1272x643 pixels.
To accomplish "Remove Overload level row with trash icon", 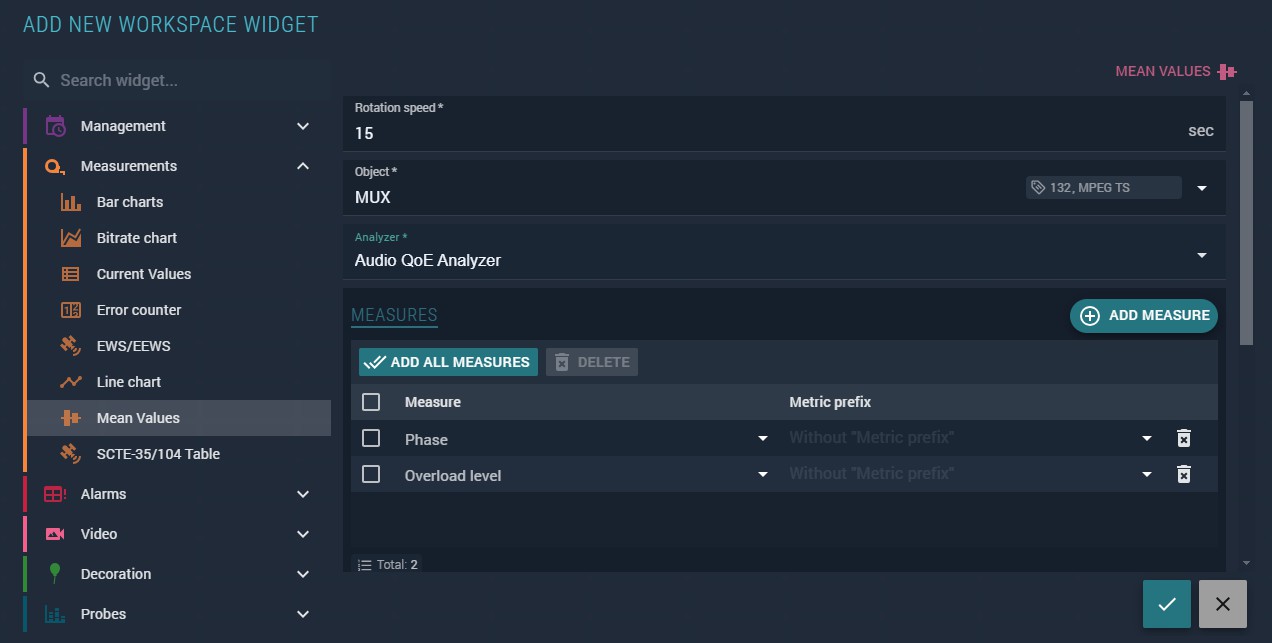I will click(1183, 474).
